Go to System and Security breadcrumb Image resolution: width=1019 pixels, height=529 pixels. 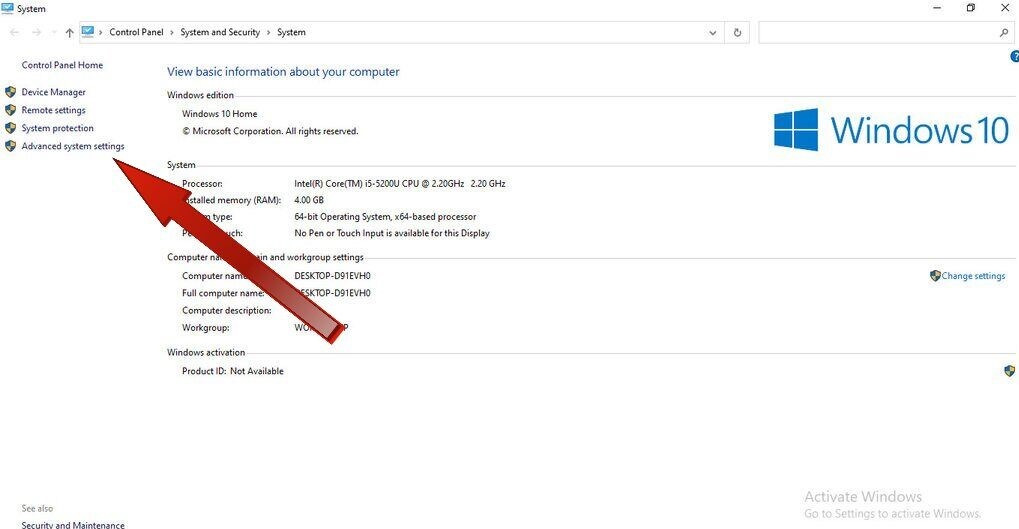pos(220,32)
